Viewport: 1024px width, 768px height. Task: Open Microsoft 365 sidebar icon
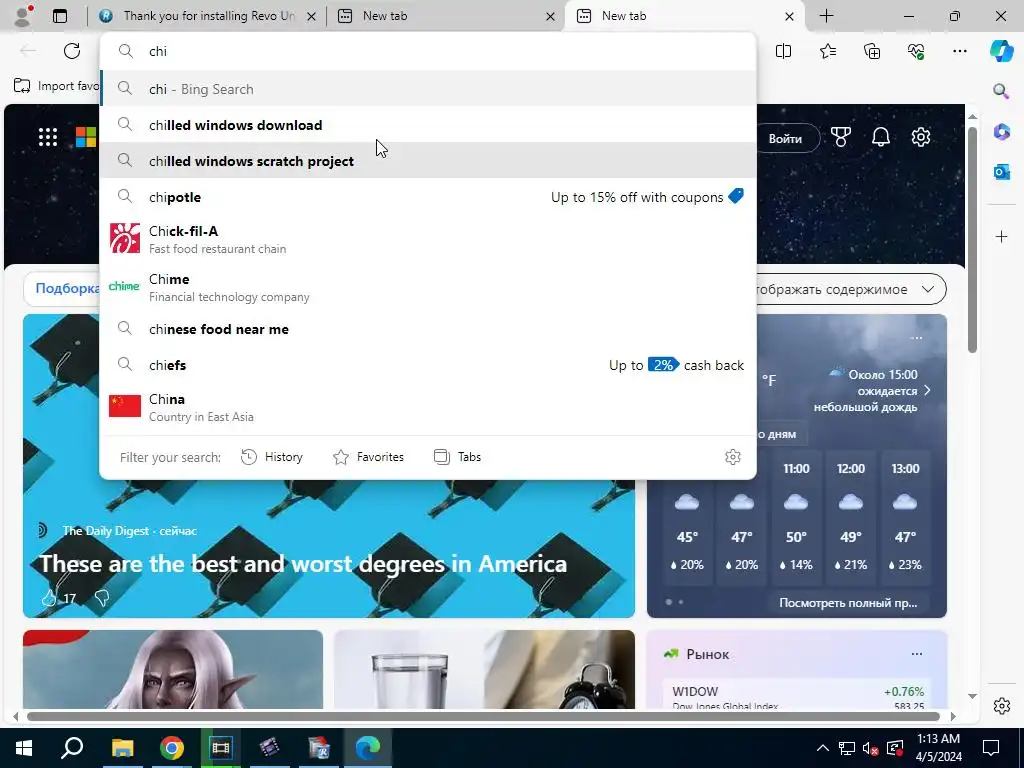tap(1001, 131)
